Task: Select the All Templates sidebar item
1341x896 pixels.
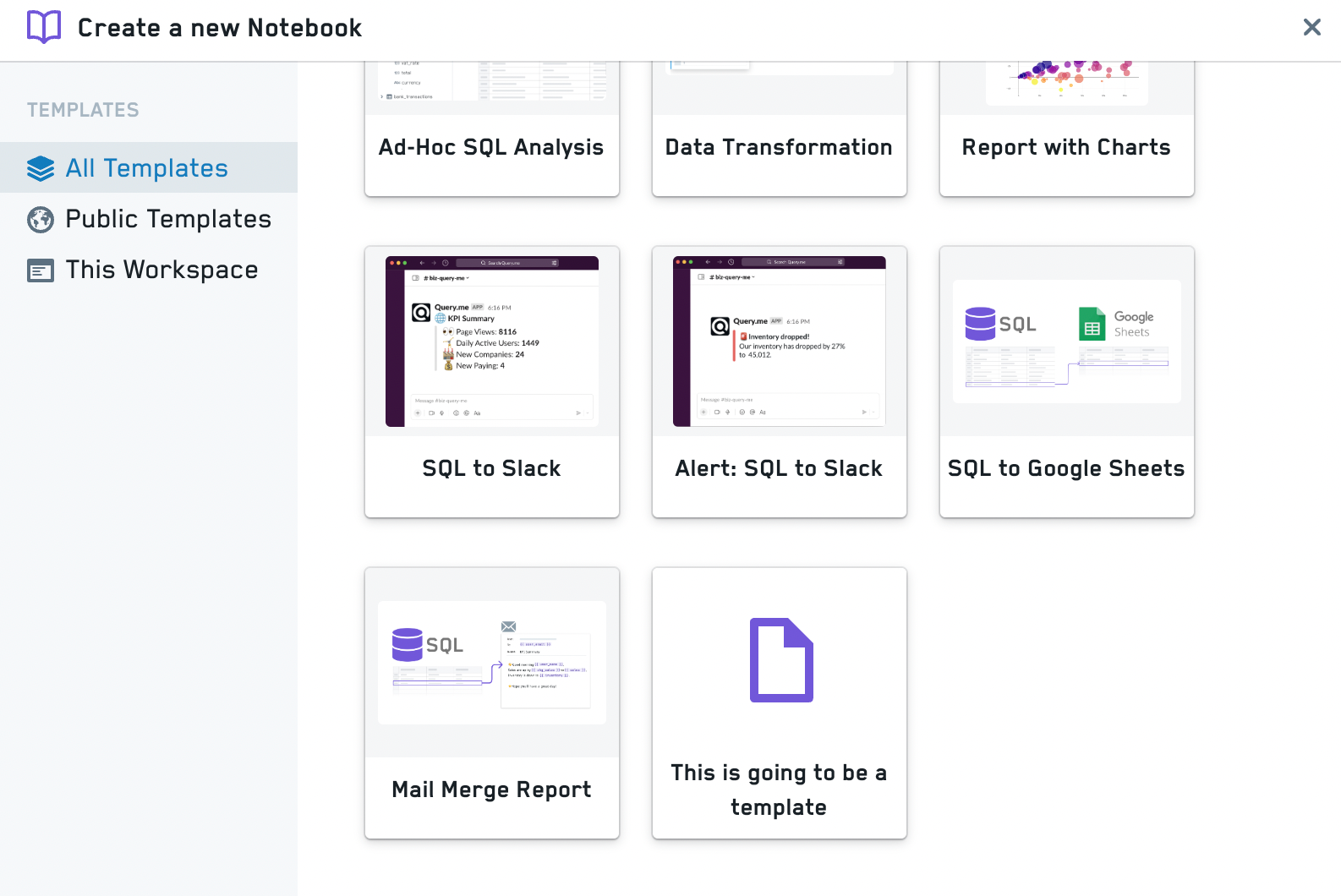Action: [x=147, y=168]
